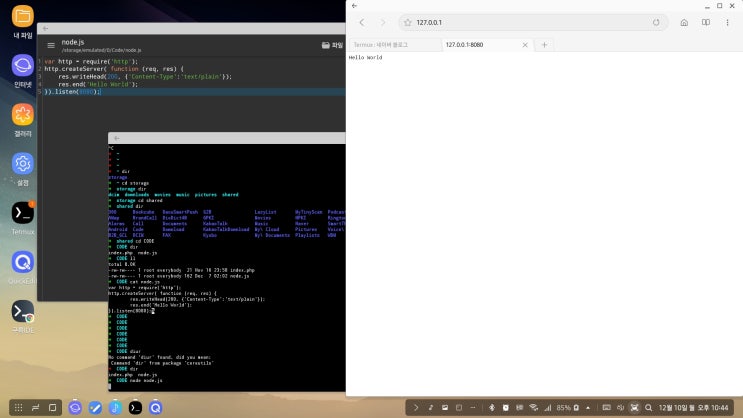Viewport: 743px width, 418px height.
Task: Open the QuickEdit desktop icon
Action: pos(22,262)
